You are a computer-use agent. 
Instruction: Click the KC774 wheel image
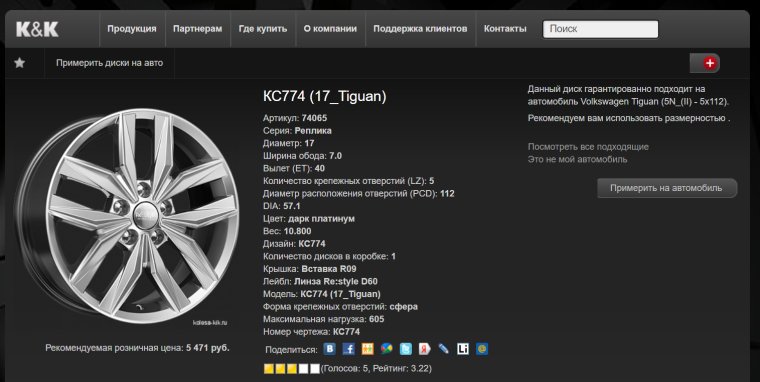click(128, 216)
